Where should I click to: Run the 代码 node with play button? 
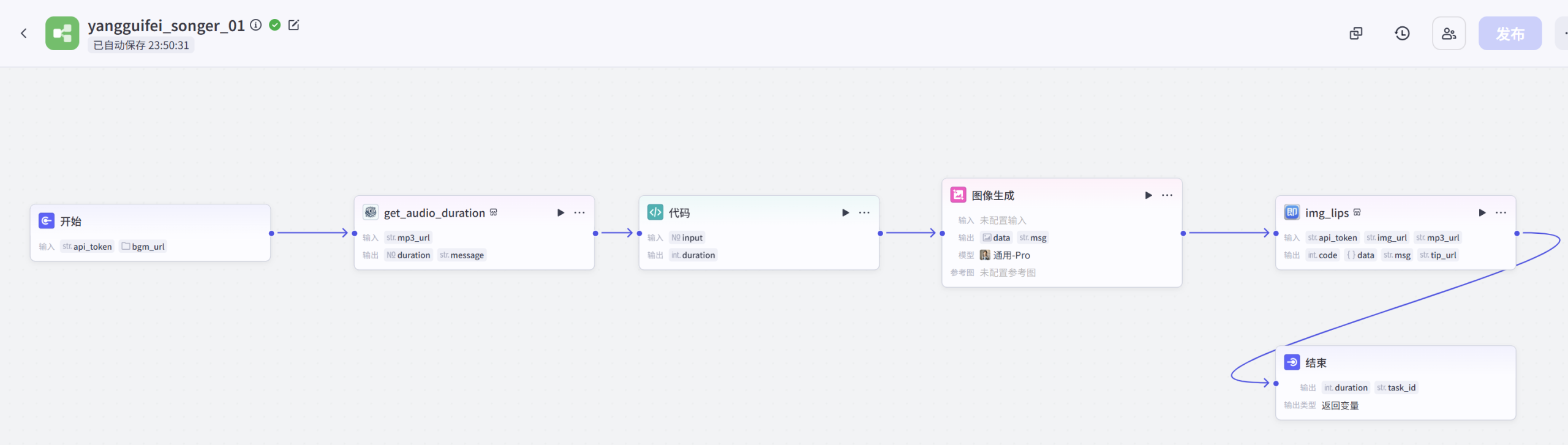click(x=845, y=212)
